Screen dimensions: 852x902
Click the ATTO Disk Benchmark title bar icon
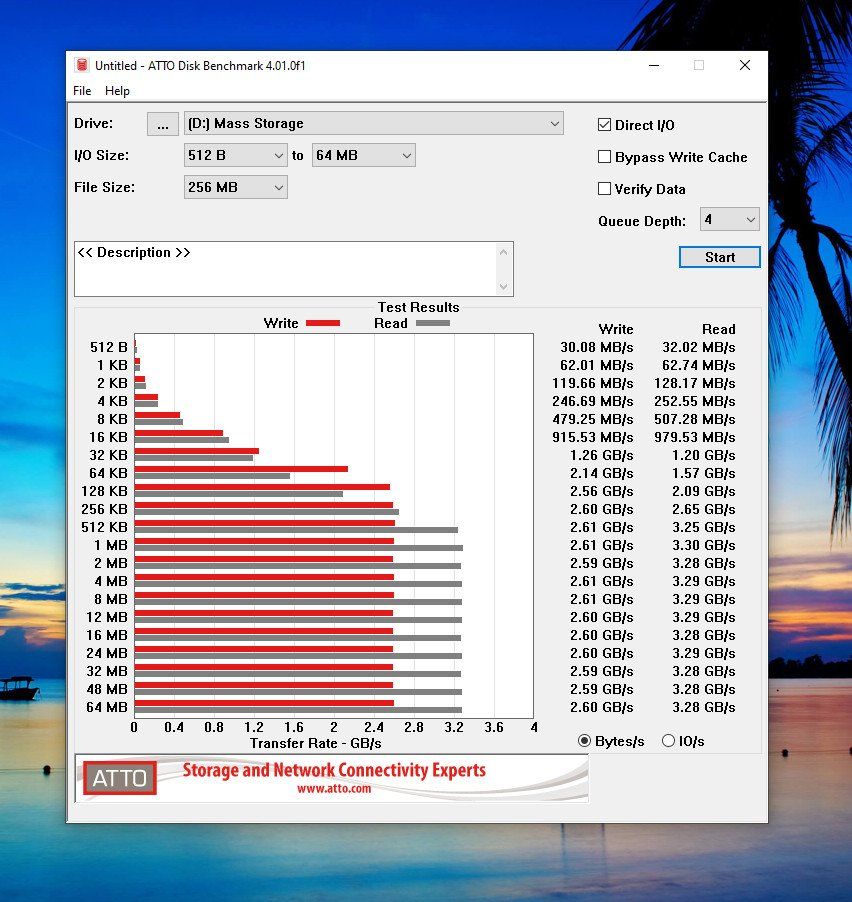click(x=82, y=65)
